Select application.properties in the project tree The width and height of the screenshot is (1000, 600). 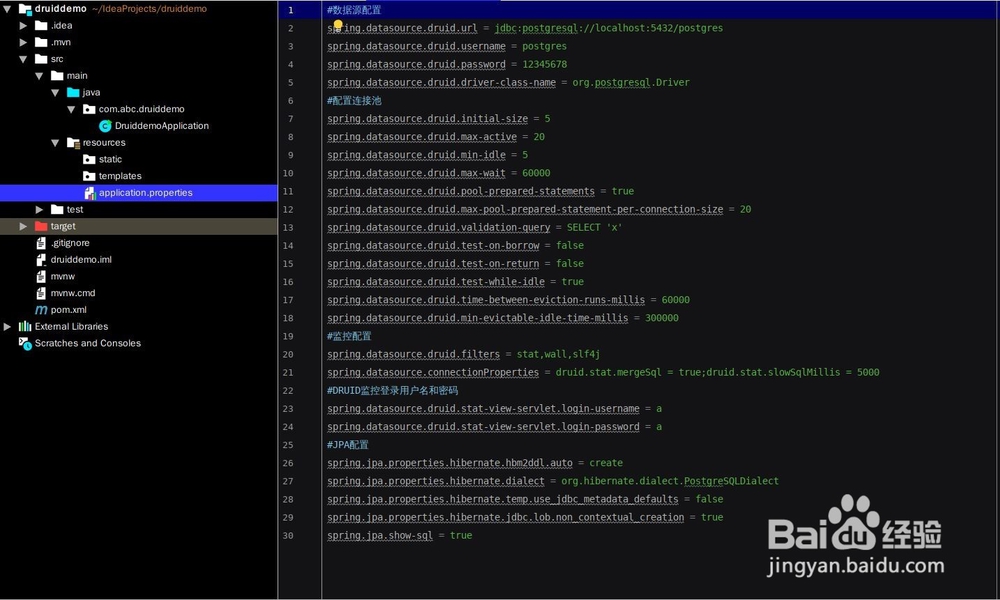click(x=145, y=193)
